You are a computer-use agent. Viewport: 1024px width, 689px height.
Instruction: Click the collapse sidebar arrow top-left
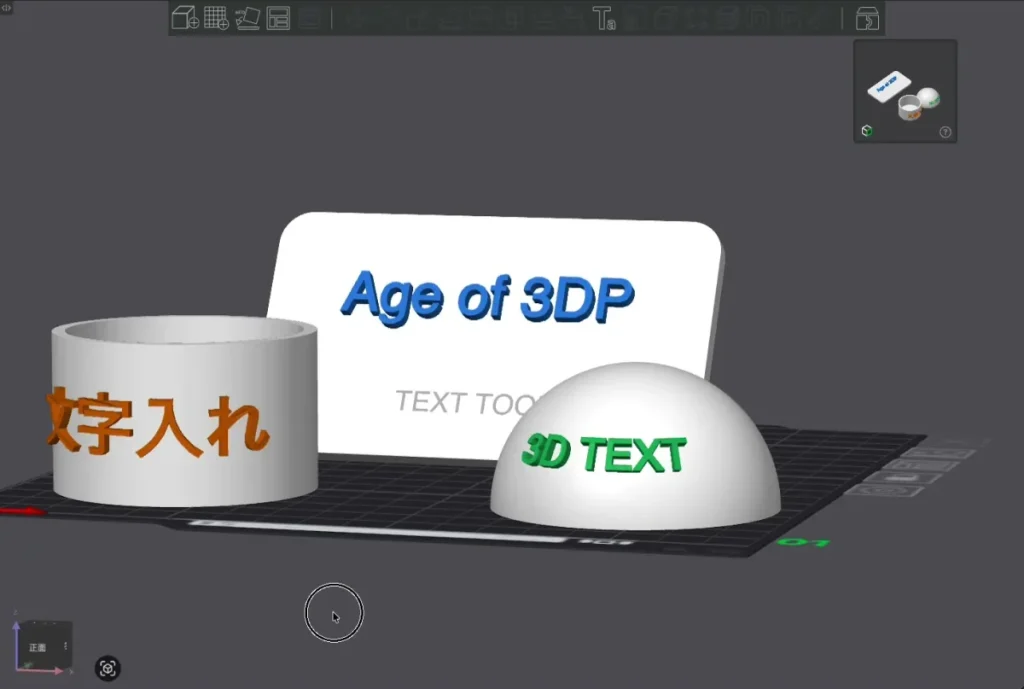pos(7,7)
